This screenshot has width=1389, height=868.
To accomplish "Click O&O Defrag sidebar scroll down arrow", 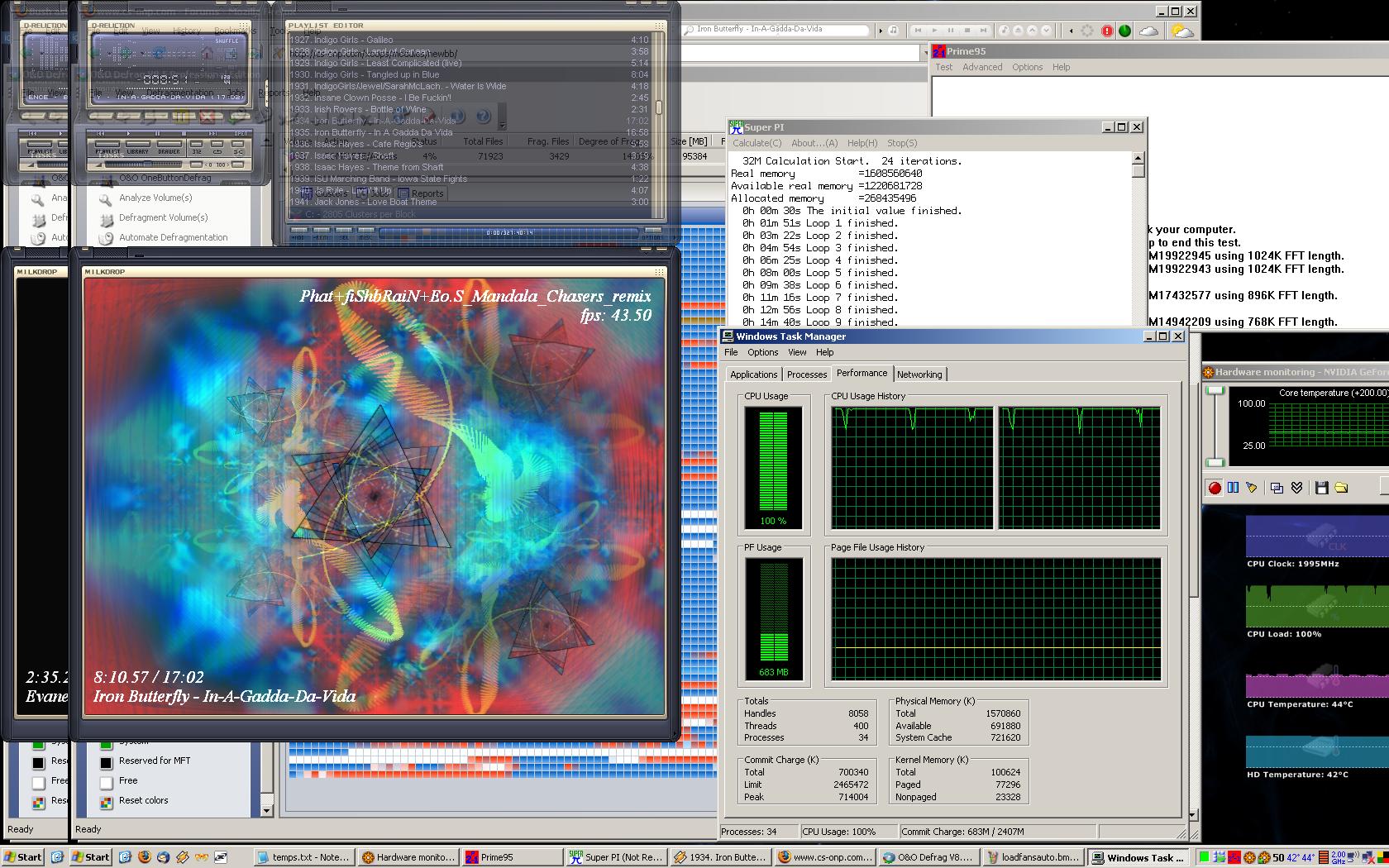I will coord(266,811).
